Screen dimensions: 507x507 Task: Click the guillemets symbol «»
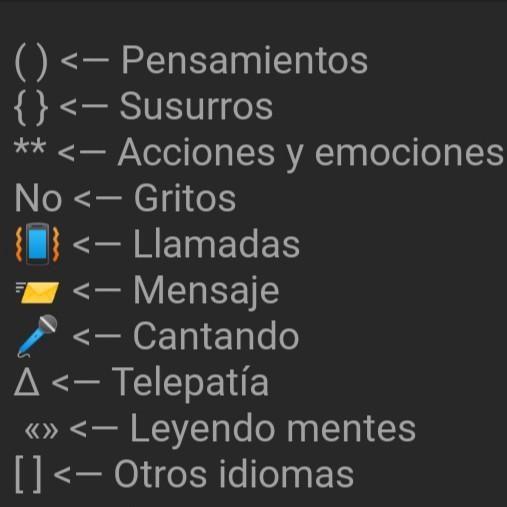(41, 431)
